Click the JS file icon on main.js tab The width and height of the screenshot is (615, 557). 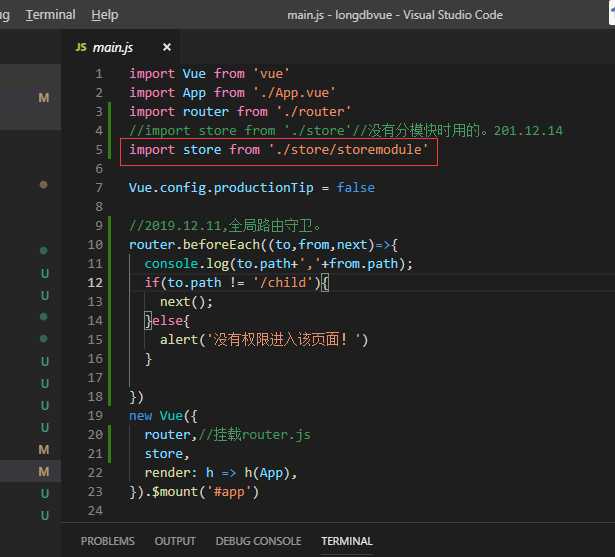[81, 47]
